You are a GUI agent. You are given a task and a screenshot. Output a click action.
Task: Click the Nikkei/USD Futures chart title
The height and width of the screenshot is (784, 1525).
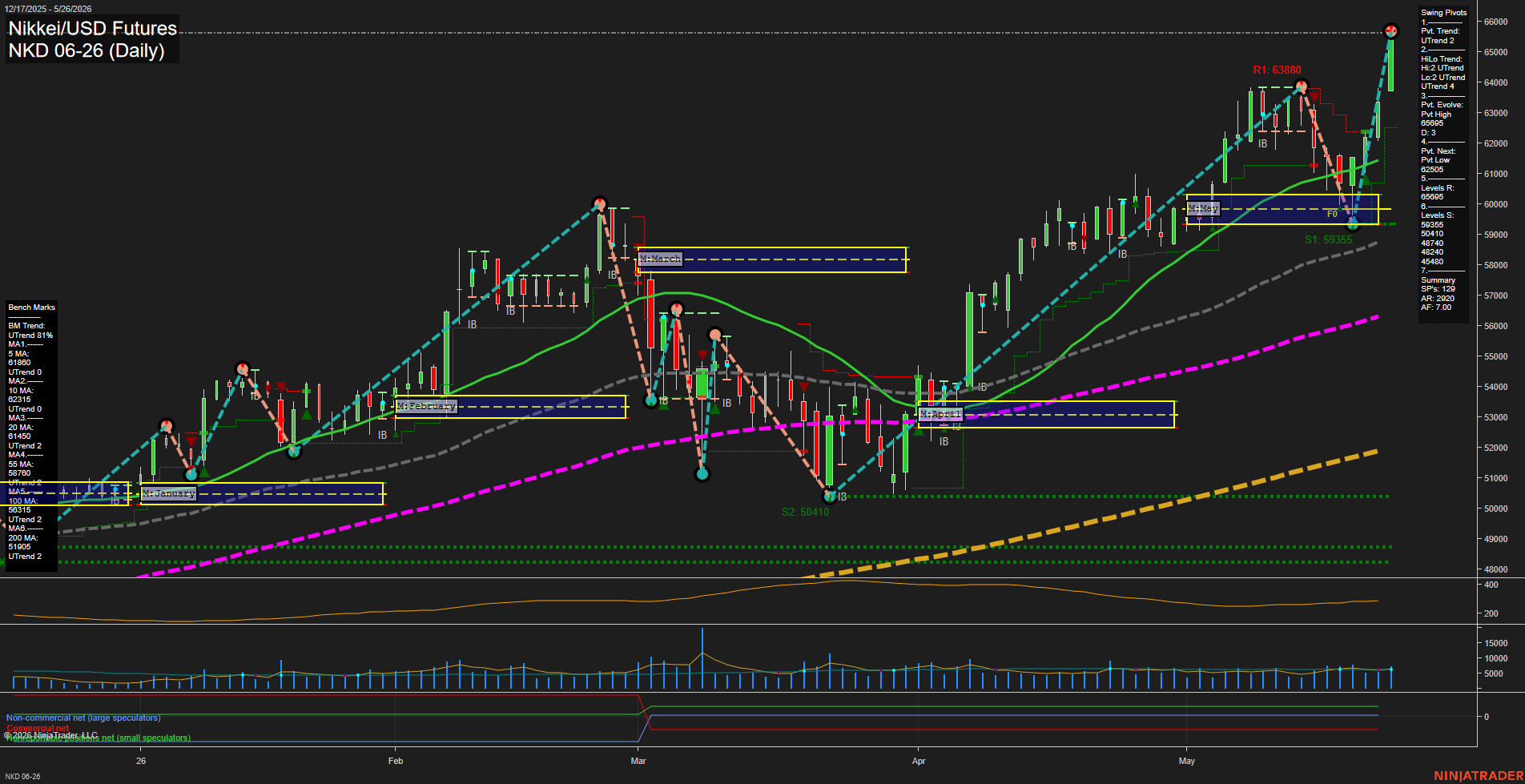point(92,28)
